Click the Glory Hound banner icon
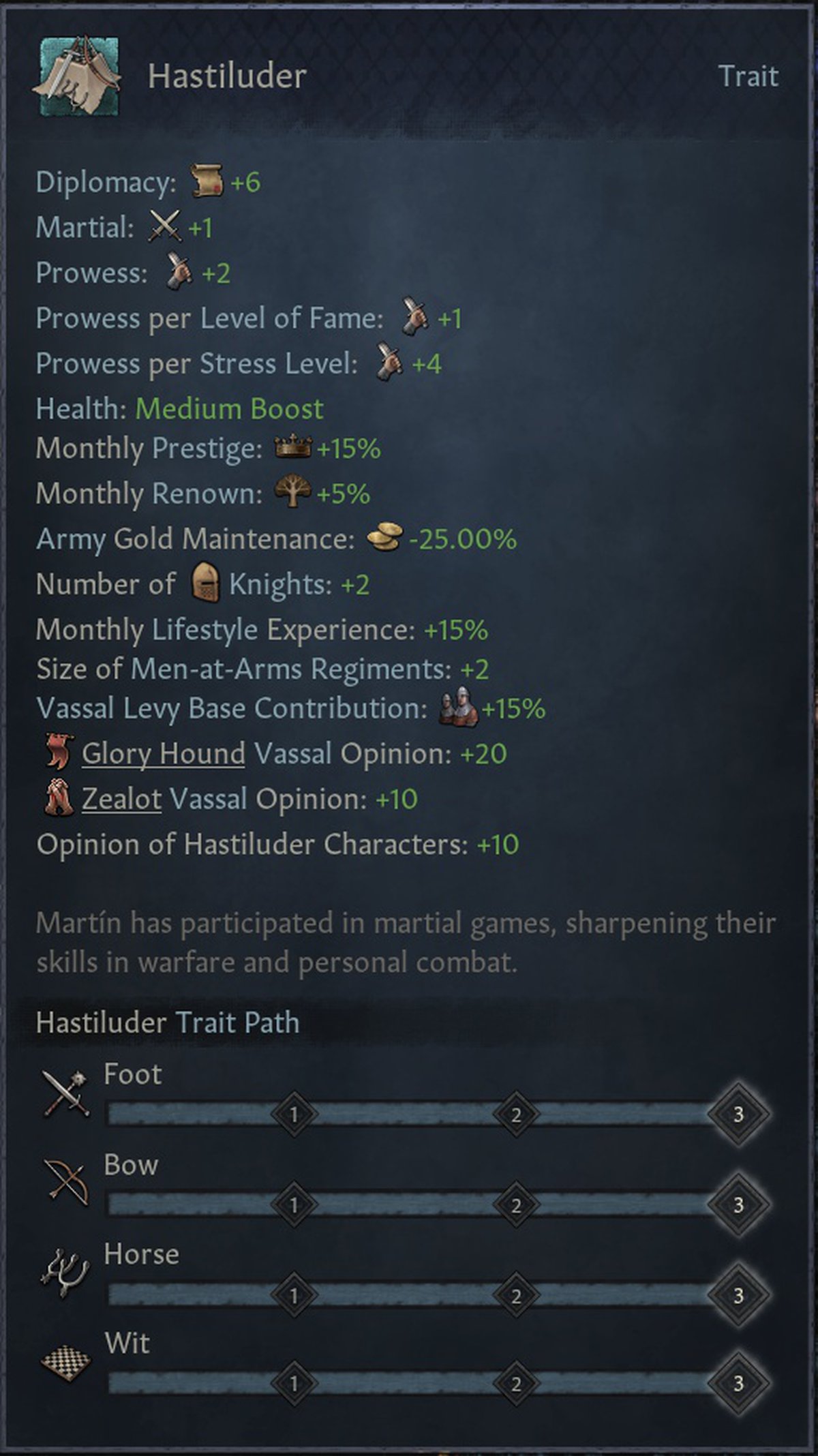 tap(58, 753)
